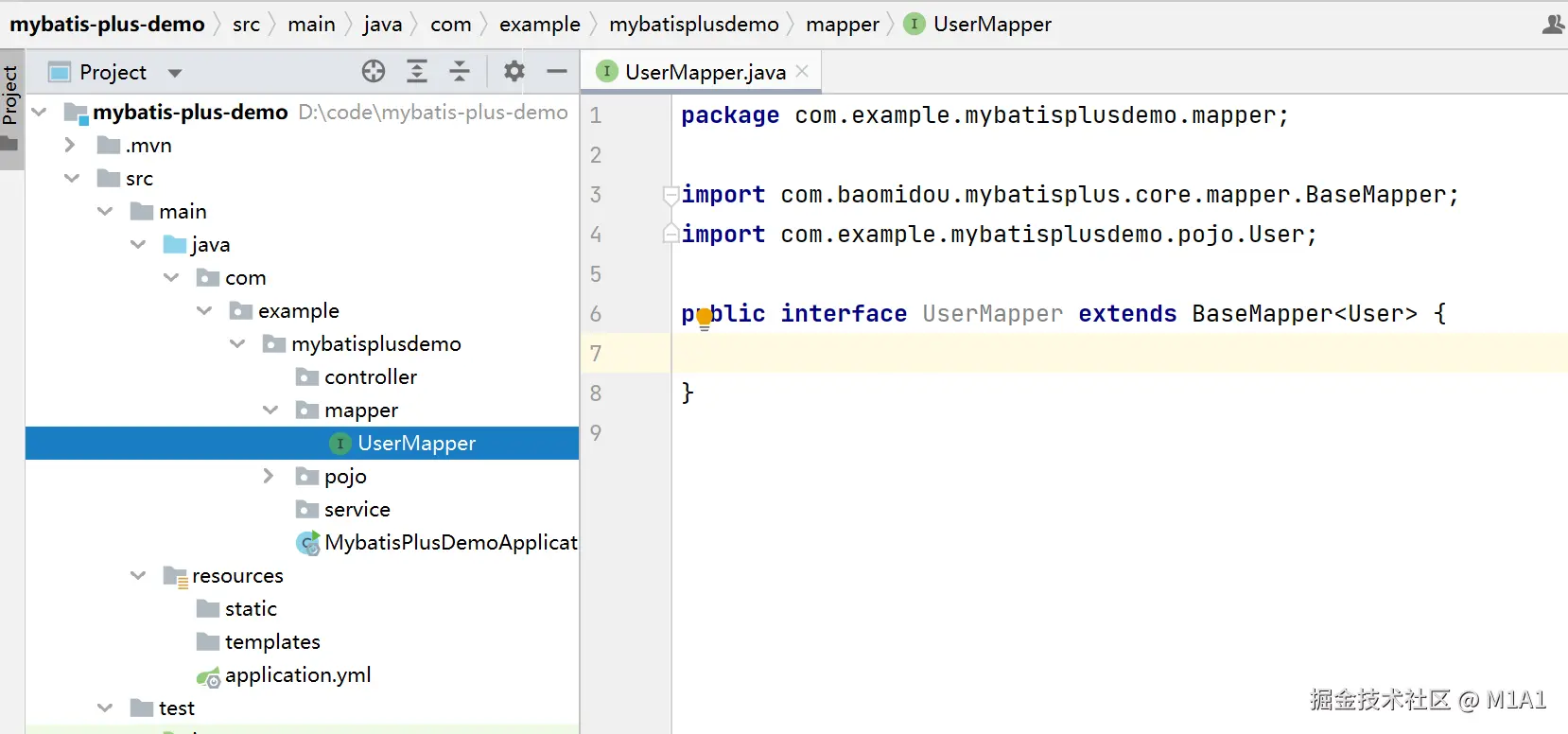This screenshot has width=1568, height=734.
Task: Collapse the mapper package
Action: pos(270,411)
